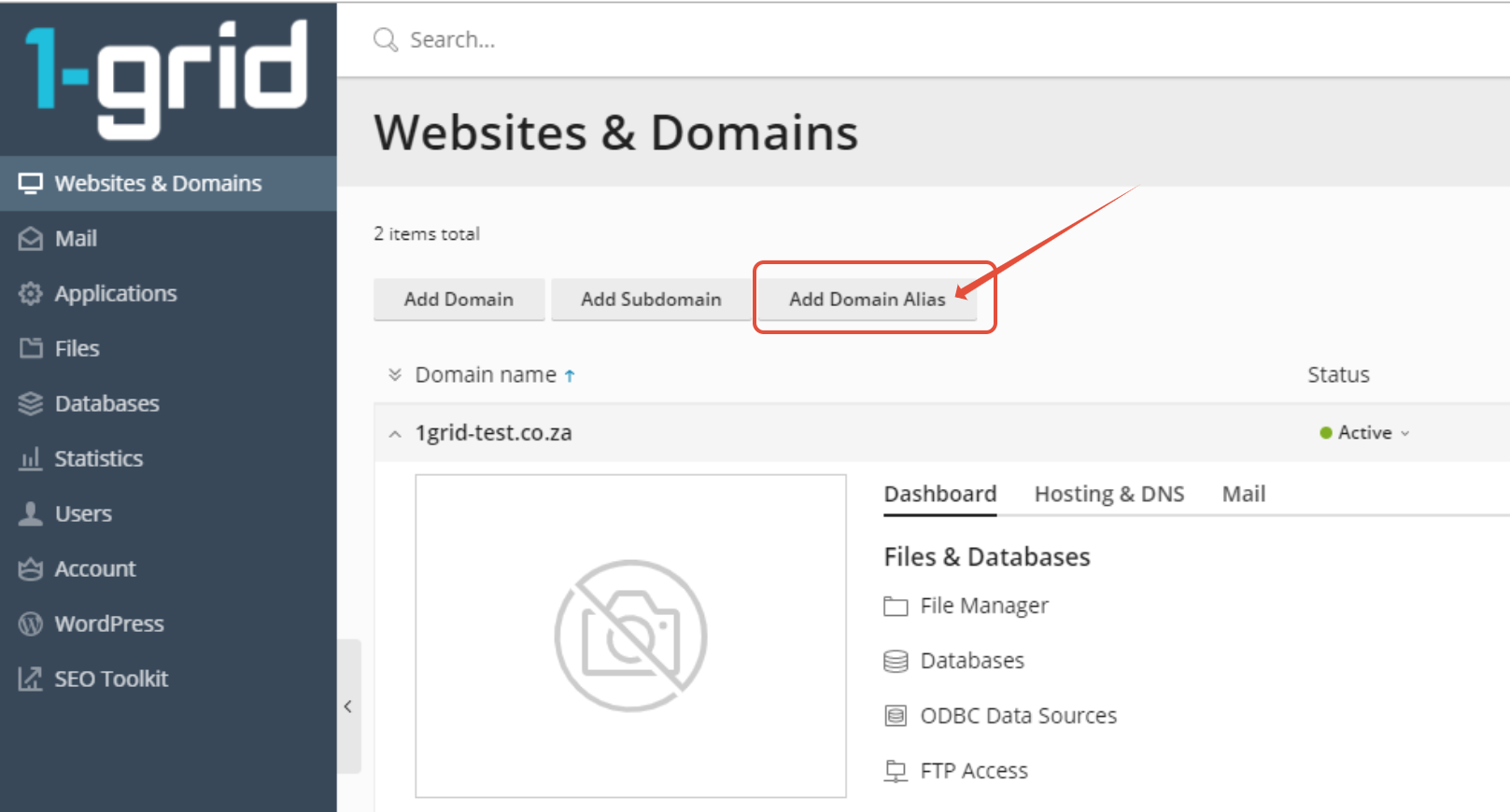Click the Status column header
This screenshot has width=1510, height=812.
point(1338,374)
